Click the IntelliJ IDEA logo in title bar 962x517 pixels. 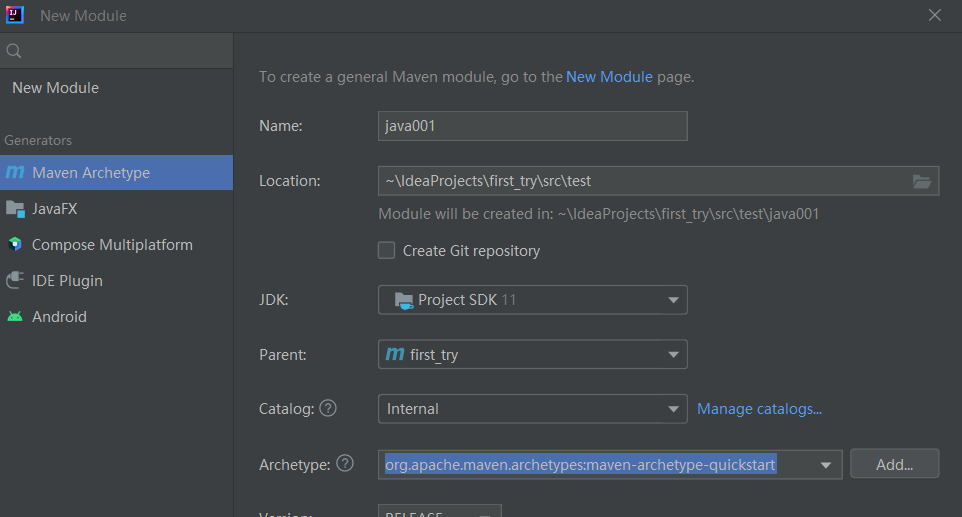14,15
